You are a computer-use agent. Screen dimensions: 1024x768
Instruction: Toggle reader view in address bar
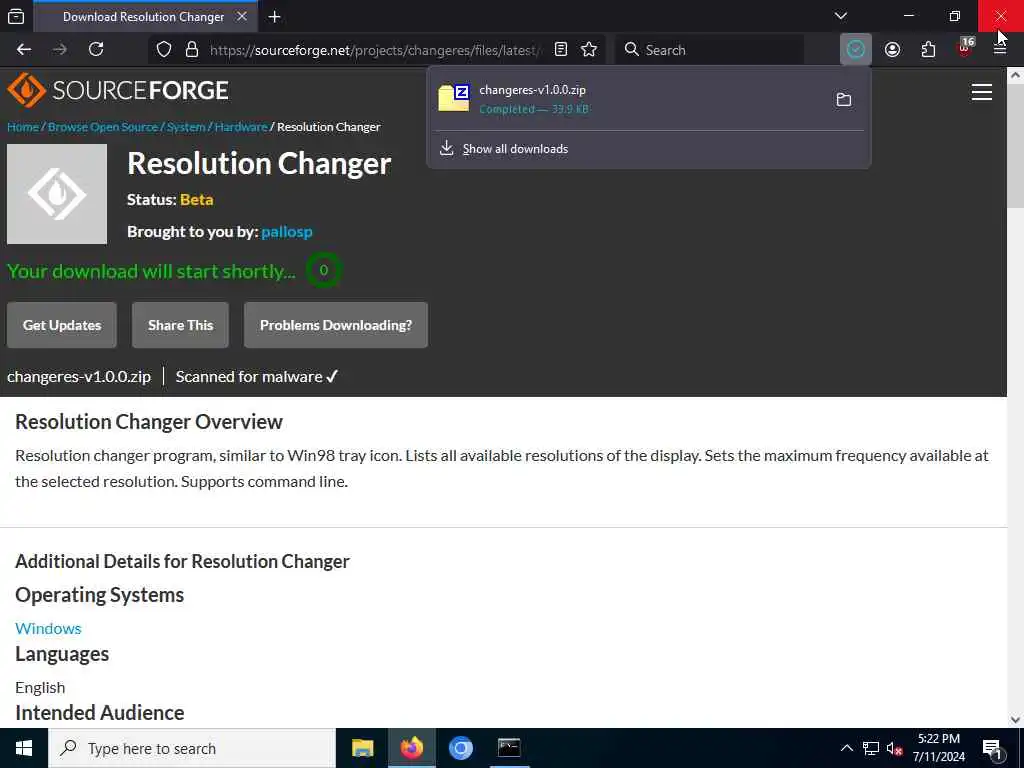[x=560, y=50]
